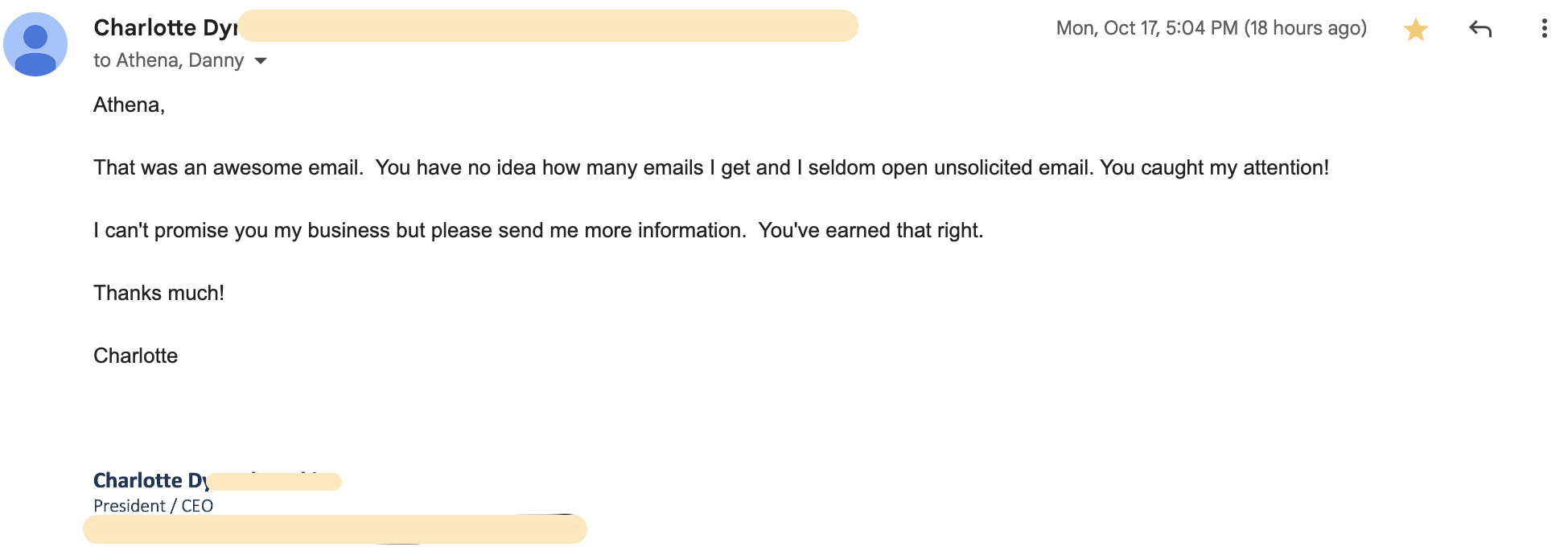Click the sender's blue profile avatar
This screenshot has width=1568, height=547.
tap(35, 44)
